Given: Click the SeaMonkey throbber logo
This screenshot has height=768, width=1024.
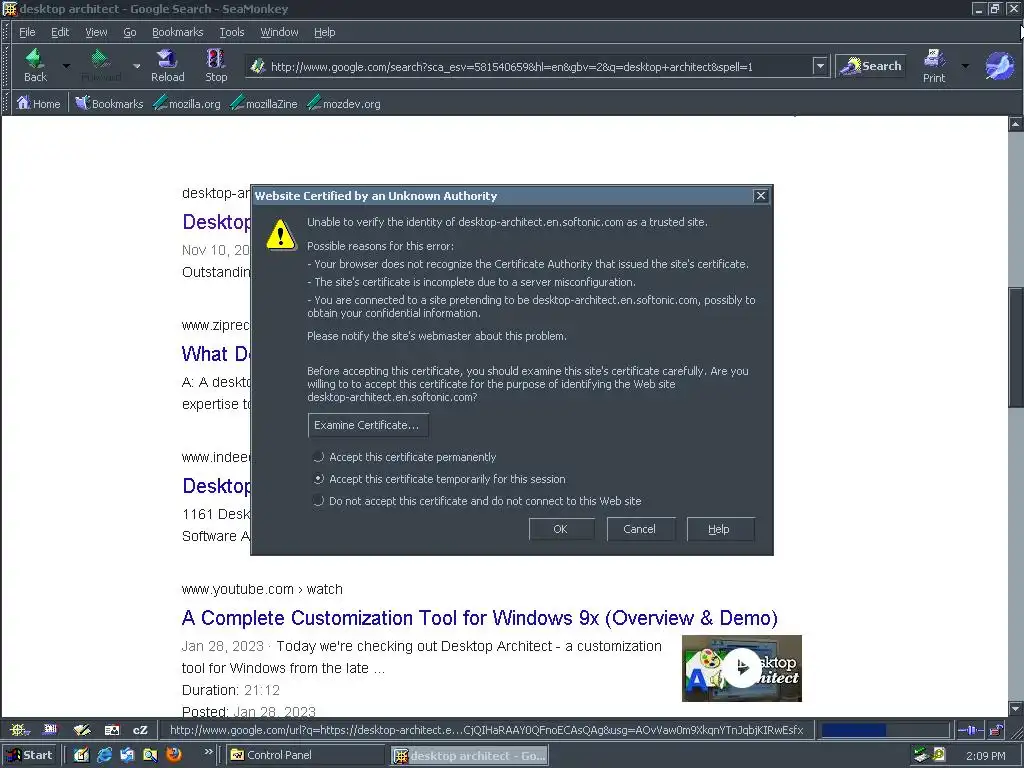Looking at the screenshot, I should coord(999,66).
